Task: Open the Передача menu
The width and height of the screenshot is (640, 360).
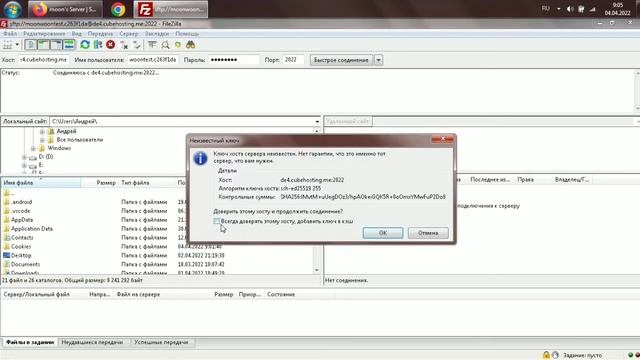Action: [100, 33]
